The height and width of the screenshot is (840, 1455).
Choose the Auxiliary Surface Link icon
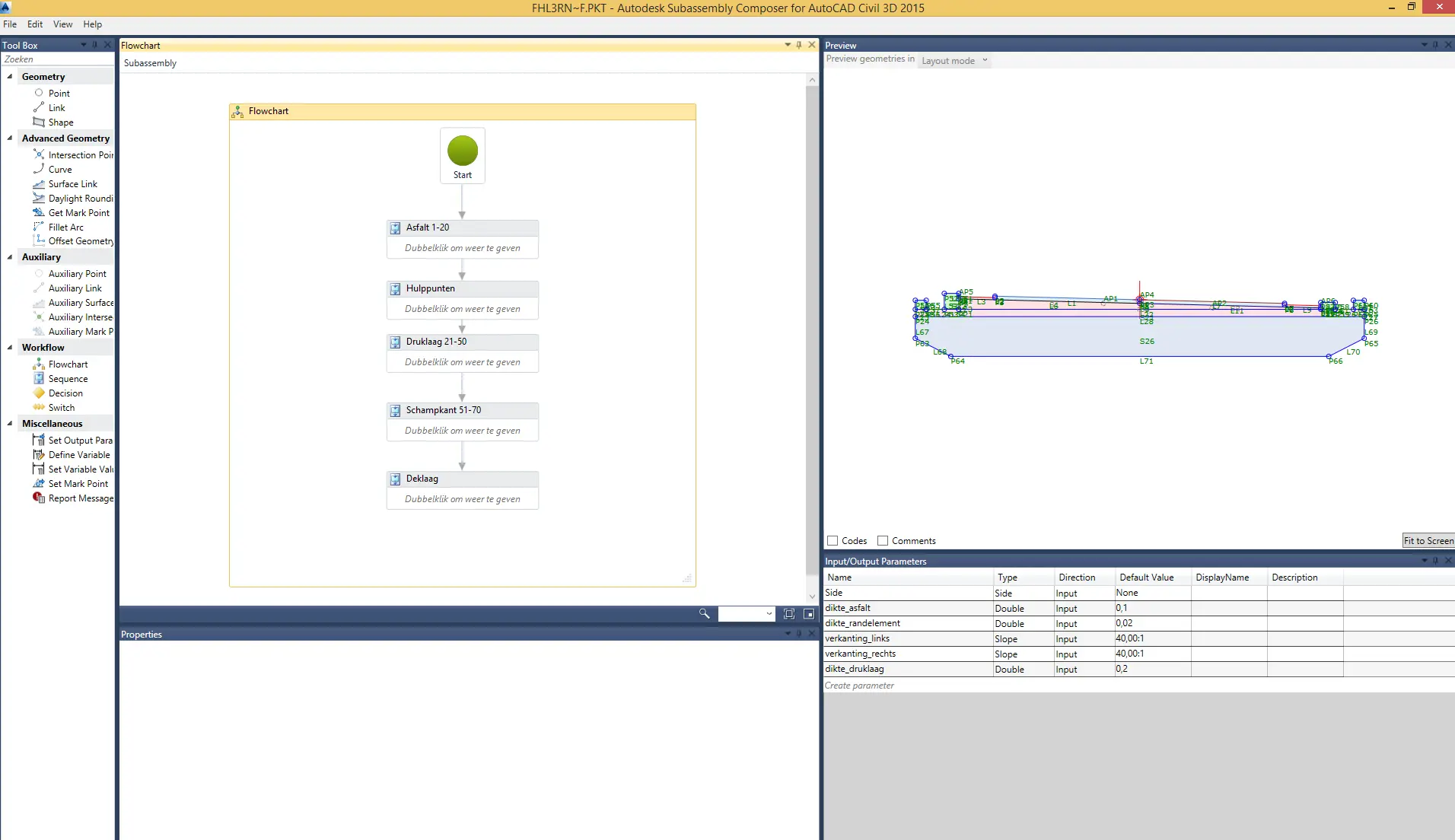click(x=39, y=302)
